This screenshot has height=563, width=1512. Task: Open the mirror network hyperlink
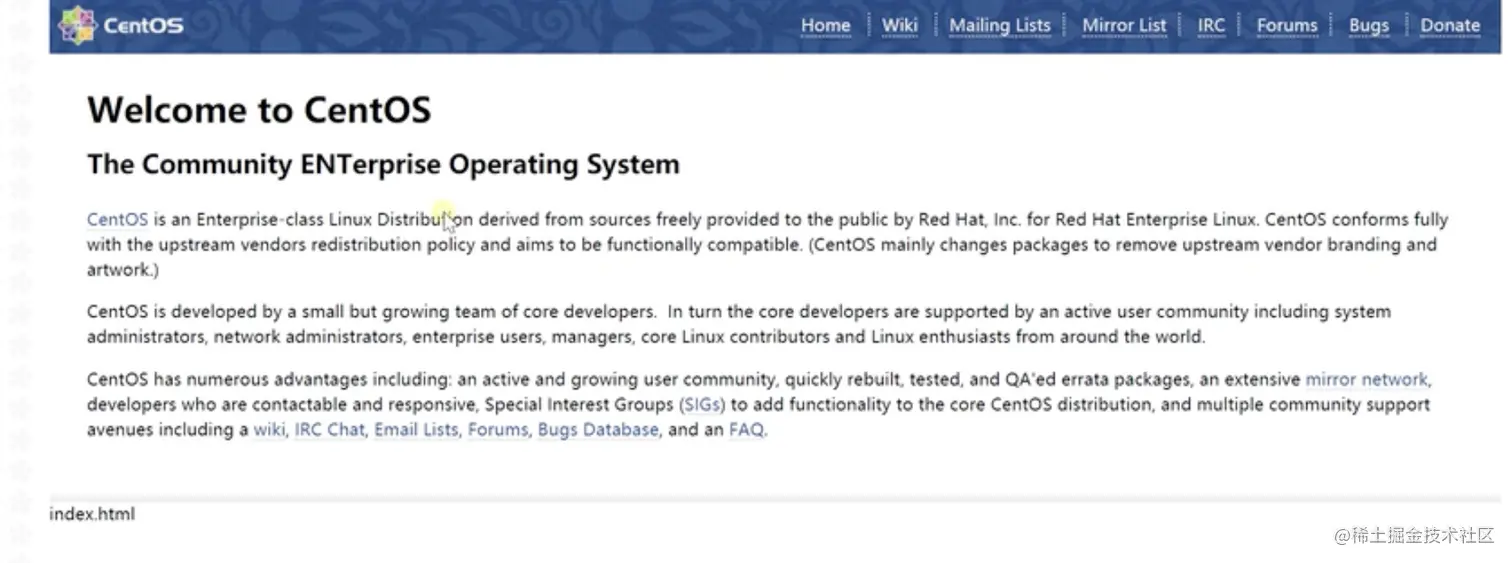[1366, 380]
